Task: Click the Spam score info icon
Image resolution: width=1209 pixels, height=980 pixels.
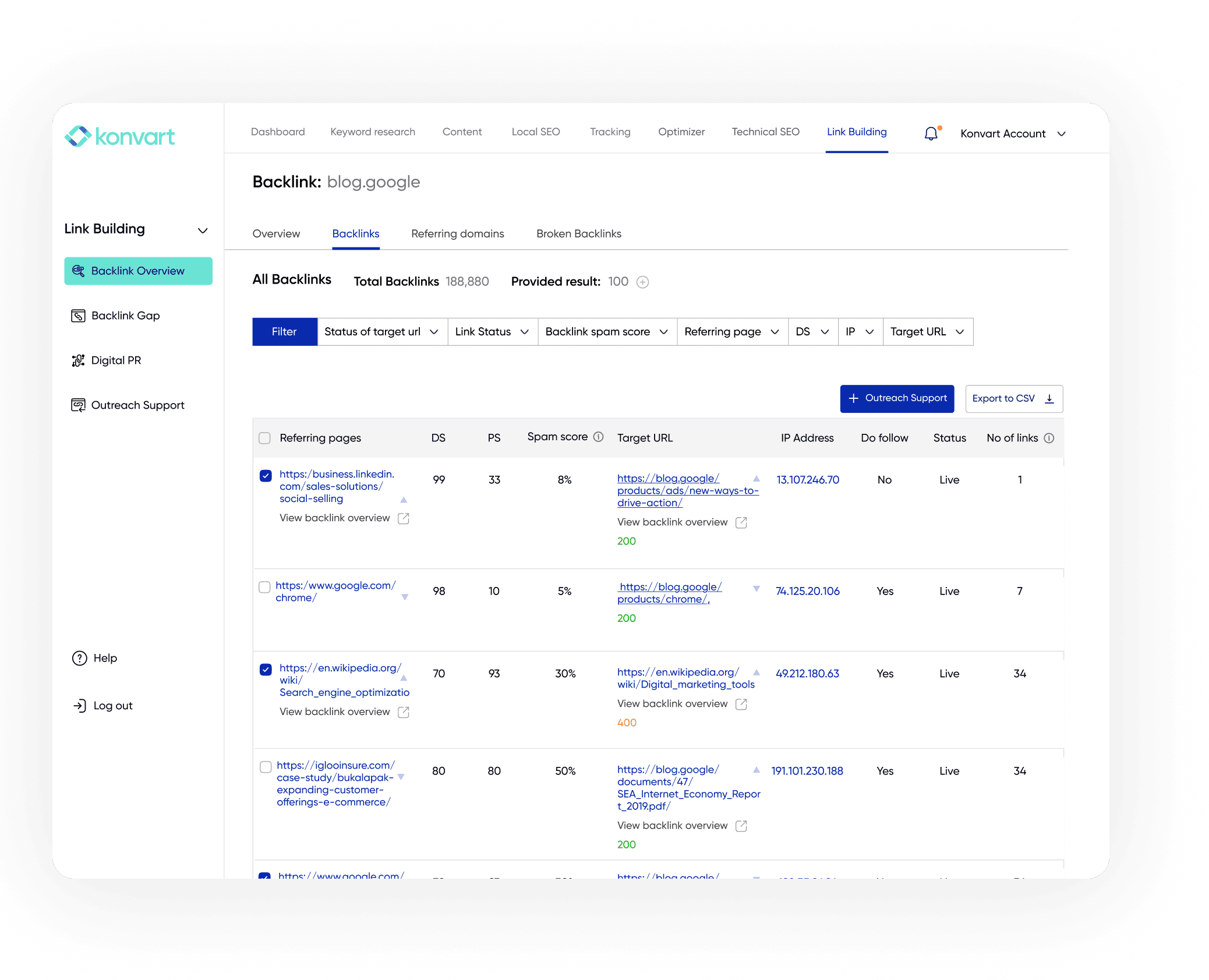Action: point(598,436)
